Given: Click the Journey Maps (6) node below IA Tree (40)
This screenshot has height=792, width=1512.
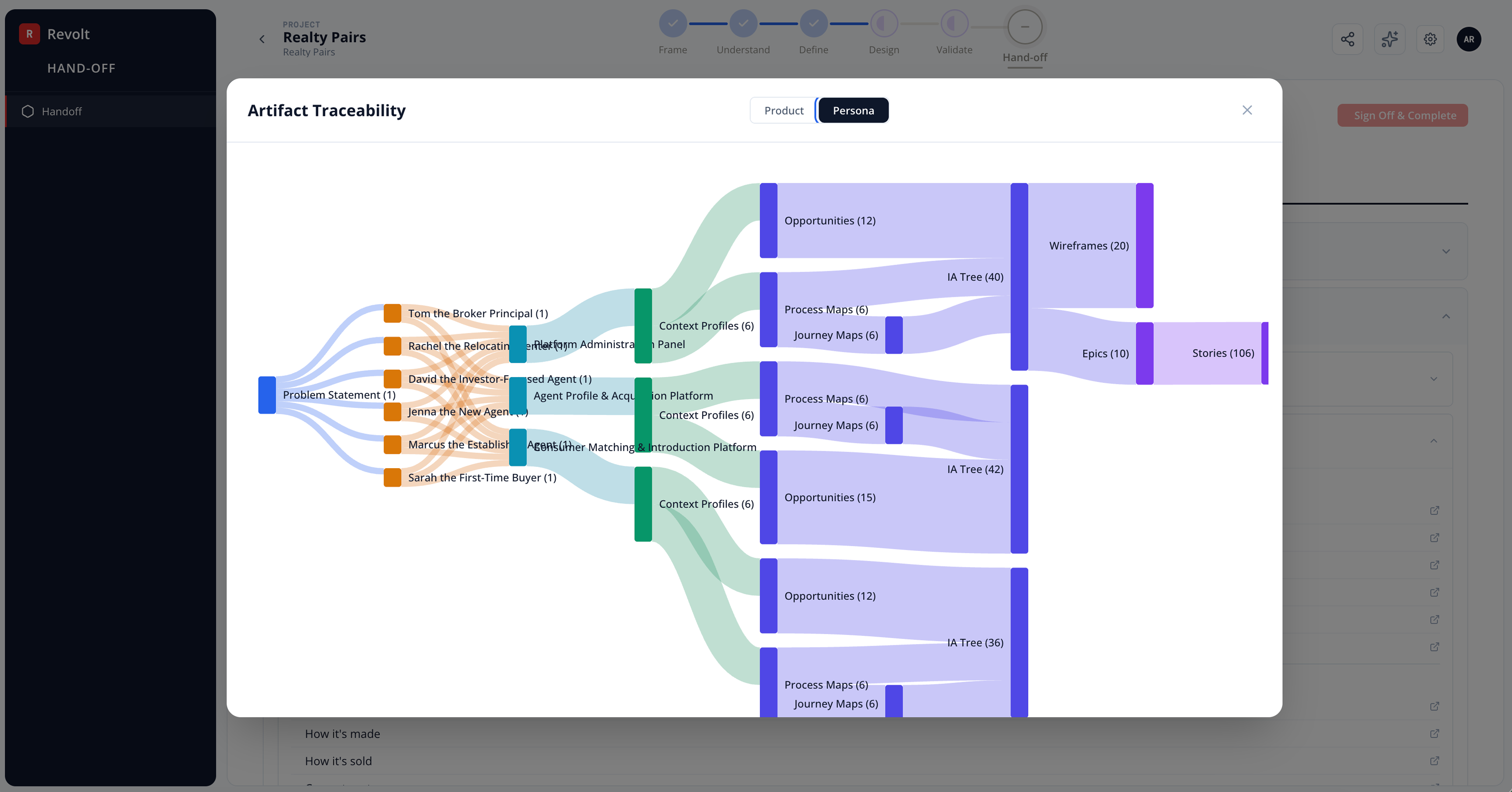Looking at the screenshot, I should point(893,335).
